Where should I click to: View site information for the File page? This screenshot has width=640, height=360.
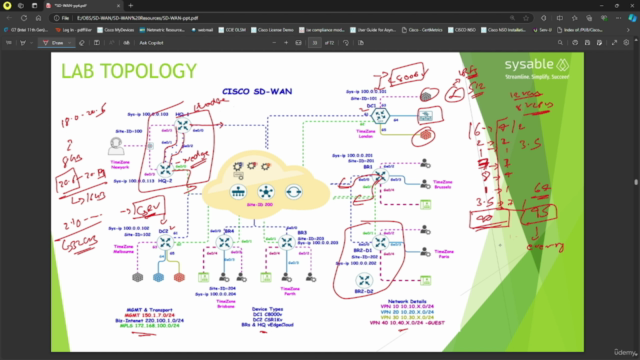point(62,18)
